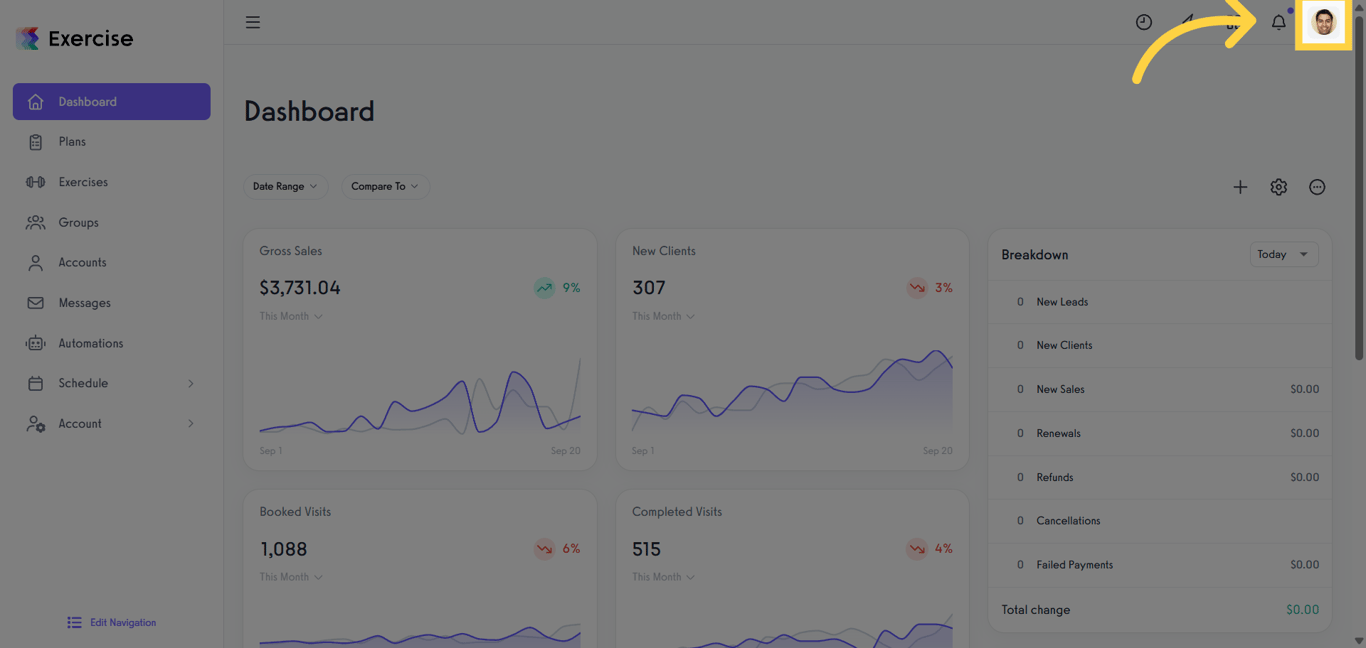
Task: Change Gross Sales This Month period
Action: point(291,316)
